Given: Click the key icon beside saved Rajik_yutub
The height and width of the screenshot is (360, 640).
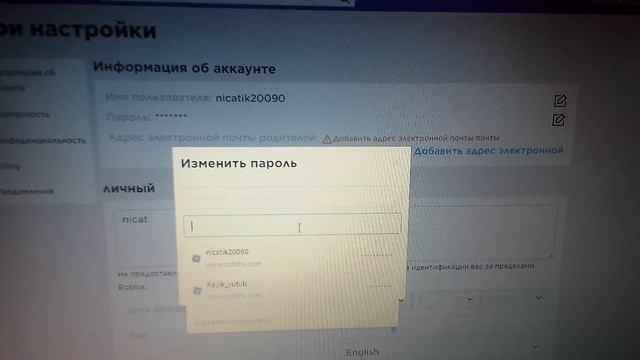Looking at the screenshot, I should 197,290.
